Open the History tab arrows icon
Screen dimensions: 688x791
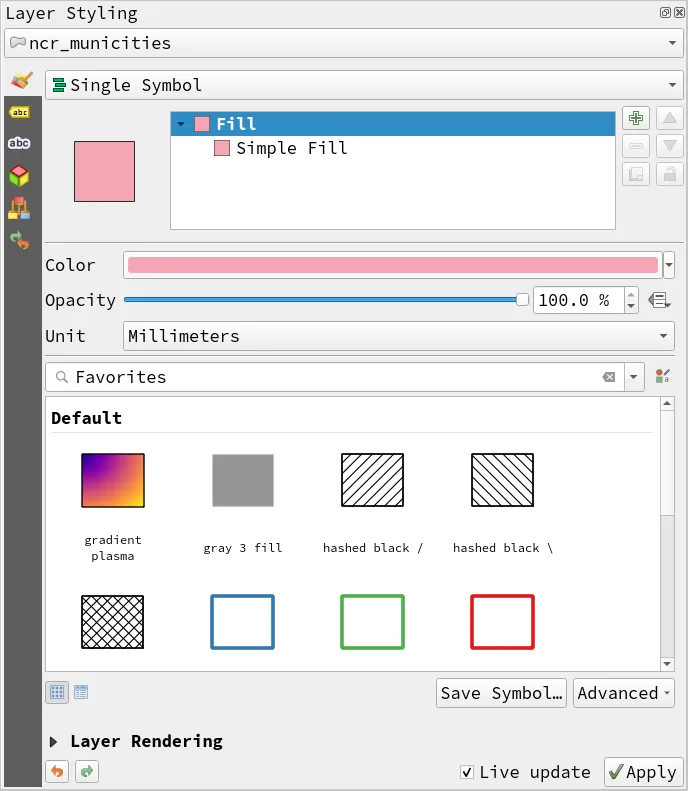click(20, 241)
